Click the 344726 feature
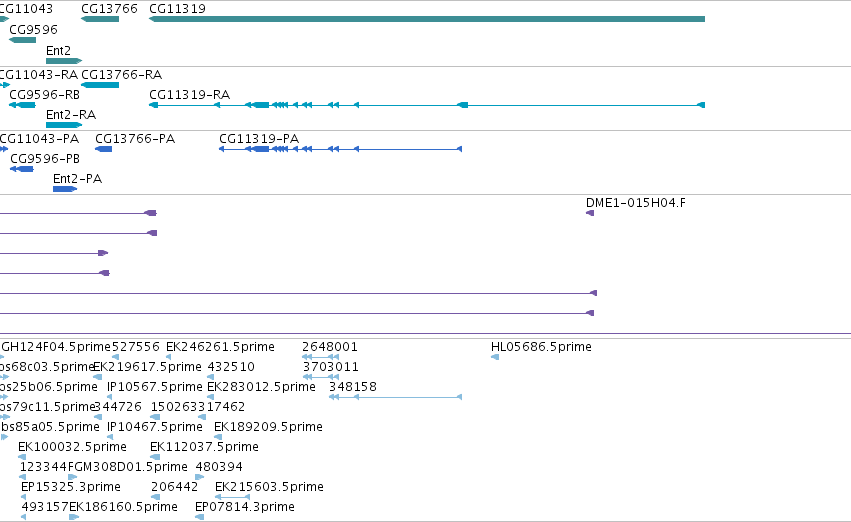The image size is (851, 522). click(x=98, y=417)
